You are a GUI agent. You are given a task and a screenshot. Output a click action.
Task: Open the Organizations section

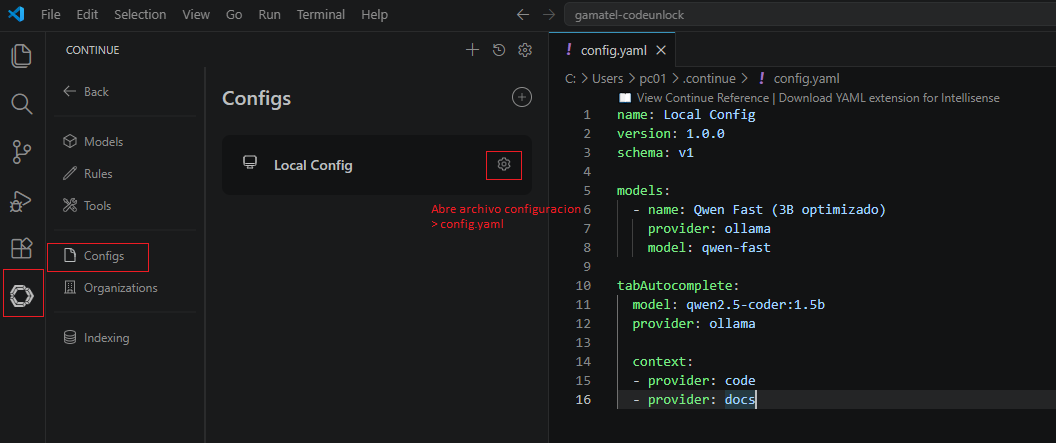[x=110, y=287]
